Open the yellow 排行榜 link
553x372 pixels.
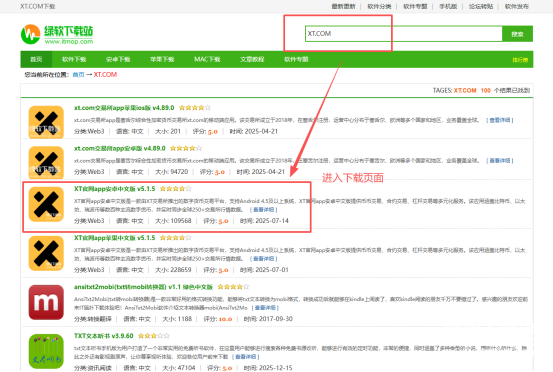[520, 60]
